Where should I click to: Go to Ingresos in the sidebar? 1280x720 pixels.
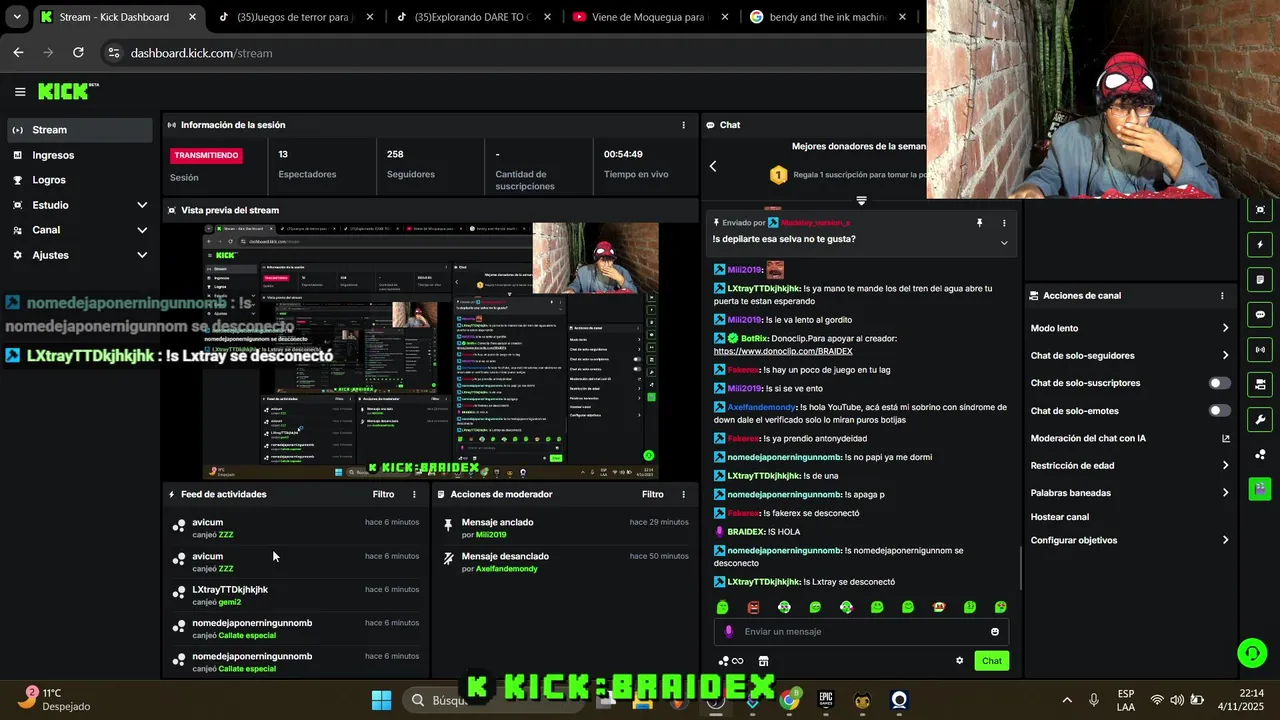click(78, 155)
